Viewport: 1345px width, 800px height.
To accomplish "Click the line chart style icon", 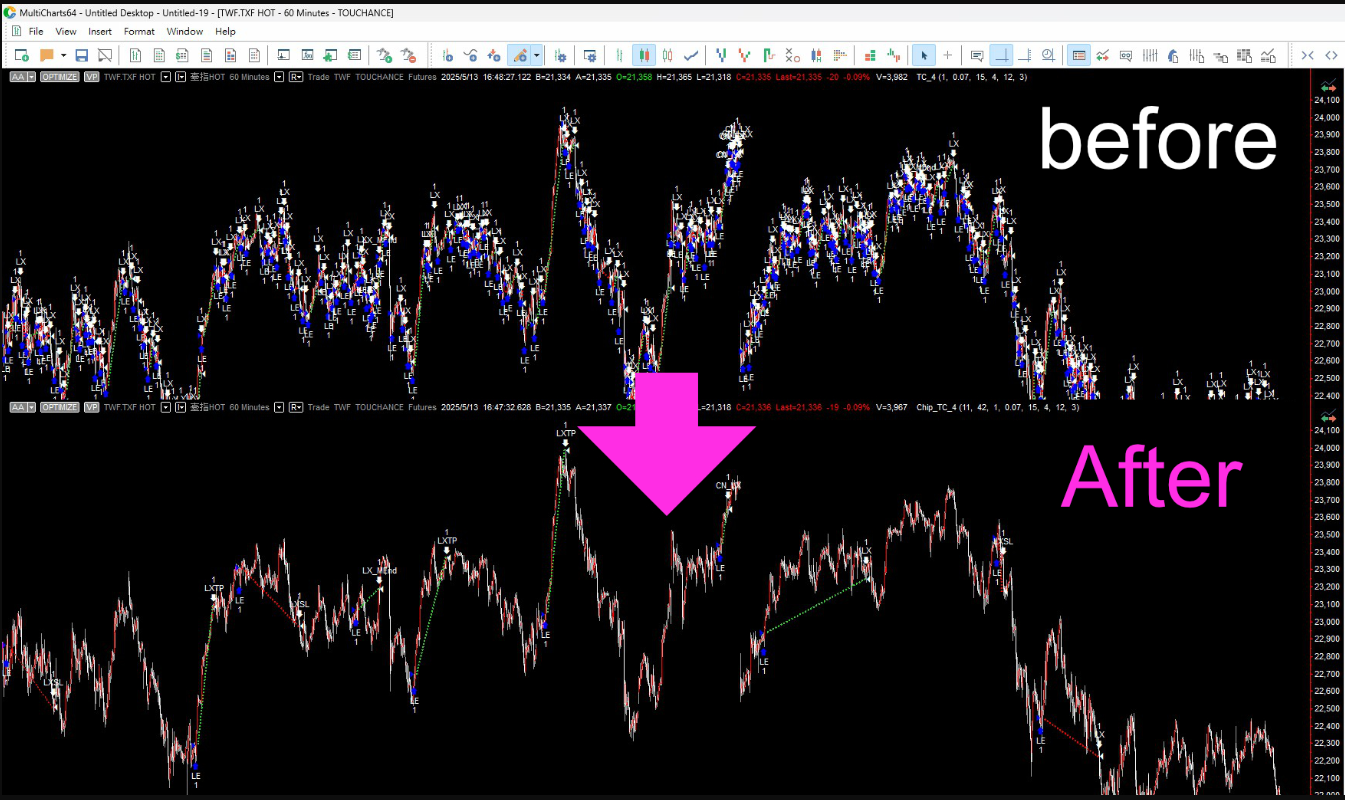I will click(690, 55).
